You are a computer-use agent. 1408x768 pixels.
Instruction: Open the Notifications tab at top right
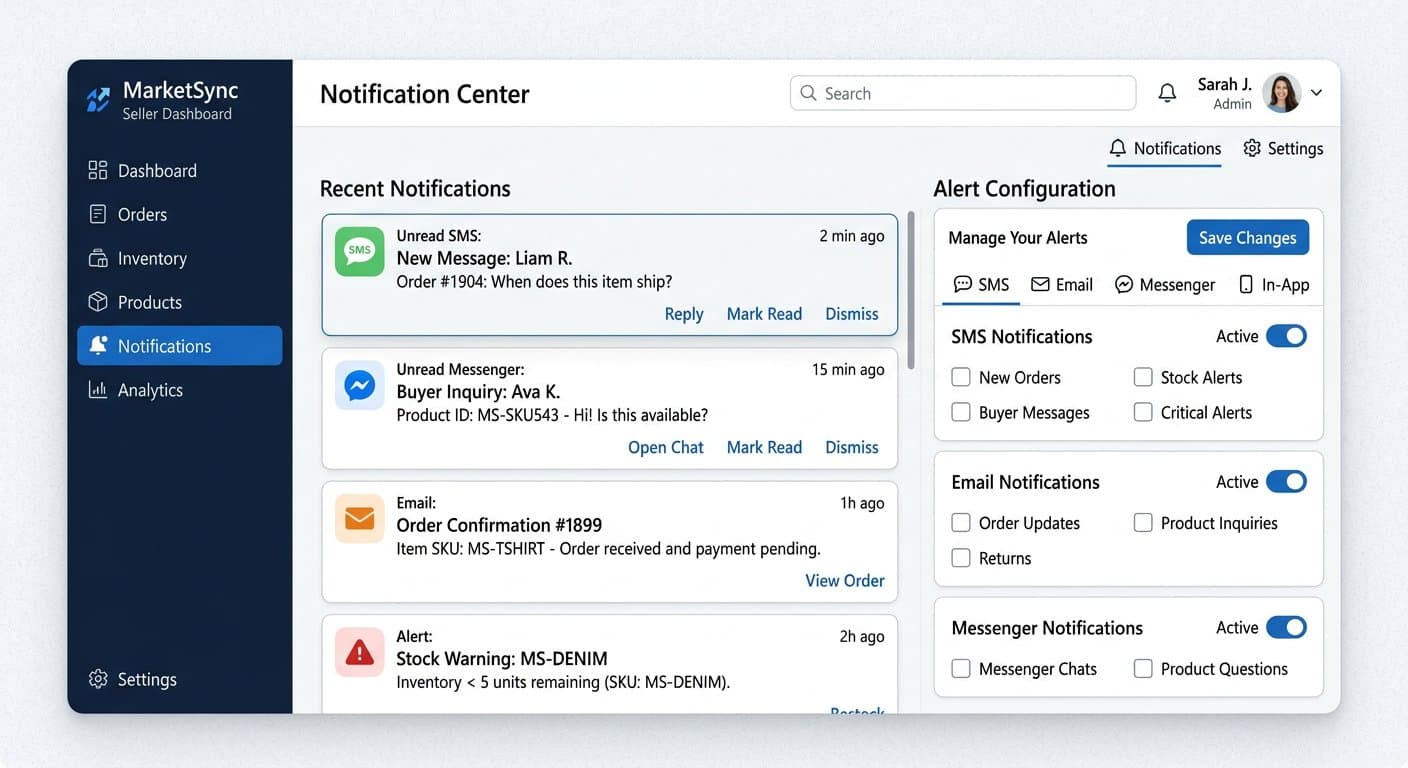tap(1165, 149)
